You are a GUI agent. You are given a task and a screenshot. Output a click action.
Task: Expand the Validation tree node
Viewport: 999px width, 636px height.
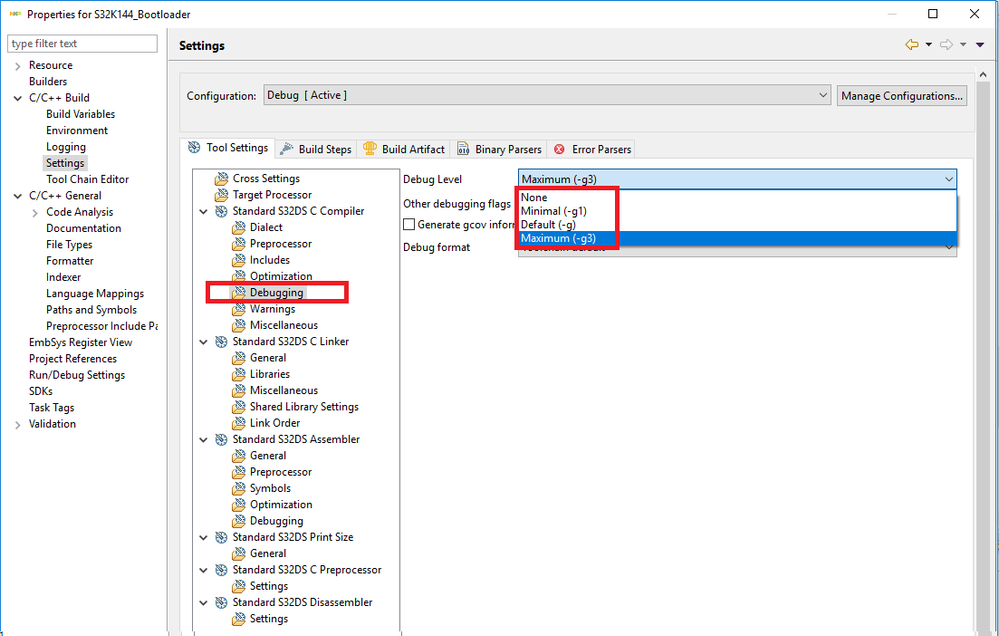pos(17,424)
